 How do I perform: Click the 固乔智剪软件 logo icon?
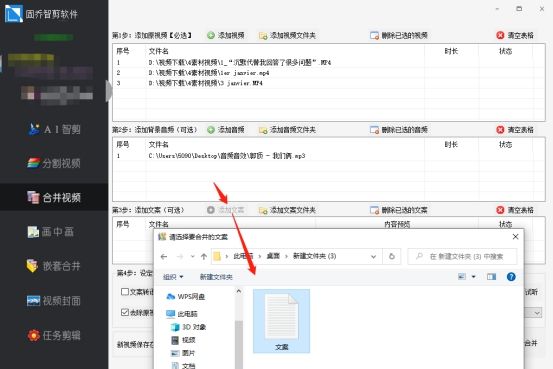click(x=13, y=13)
